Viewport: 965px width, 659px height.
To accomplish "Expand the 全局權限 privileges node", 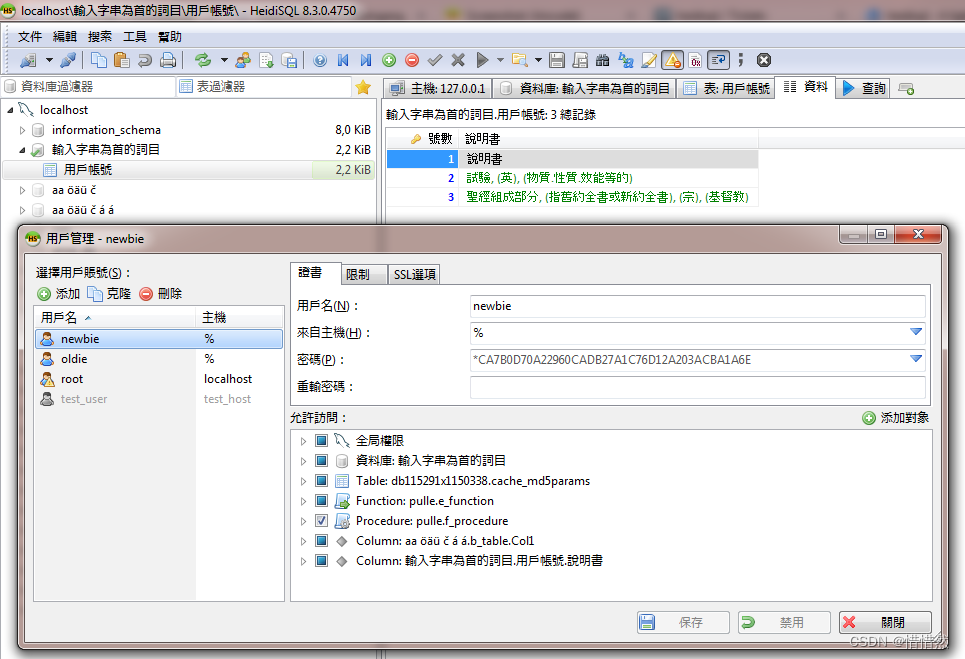I will (303, 441).
